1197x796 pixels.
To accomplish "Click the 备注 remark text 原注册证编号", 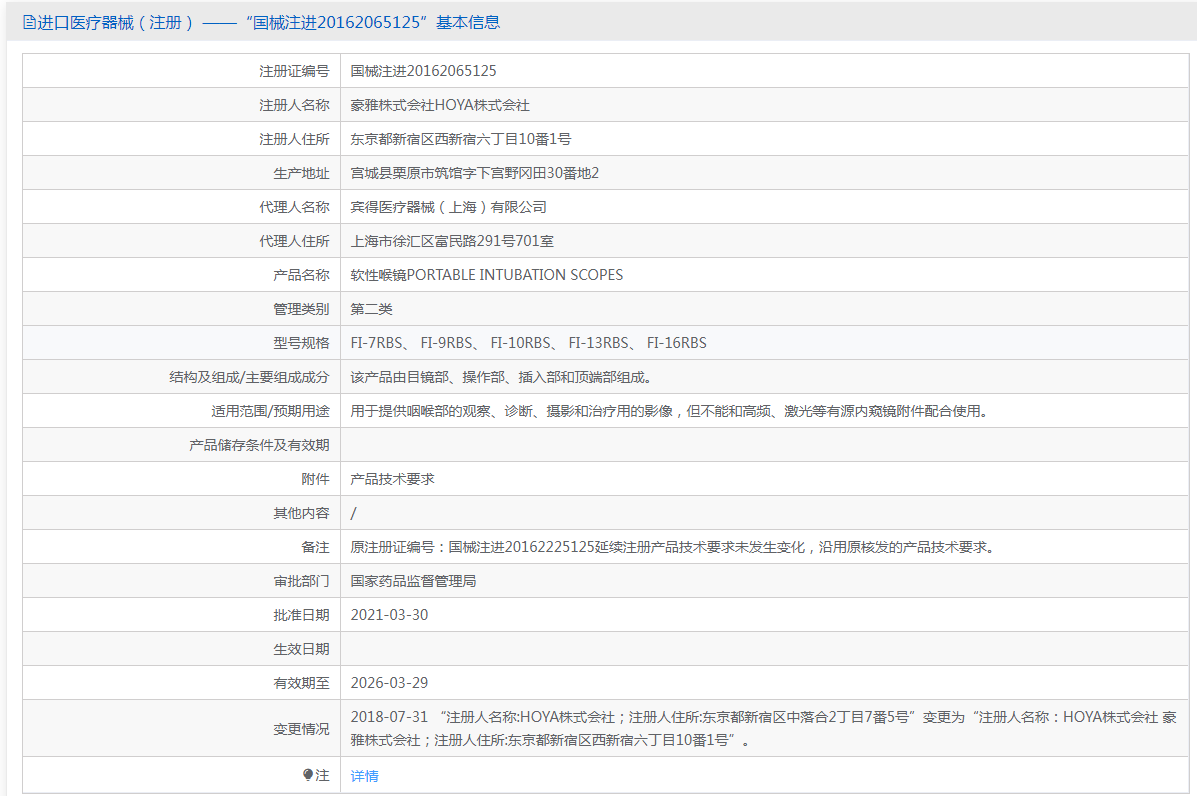I will click(x=672, y=547).
